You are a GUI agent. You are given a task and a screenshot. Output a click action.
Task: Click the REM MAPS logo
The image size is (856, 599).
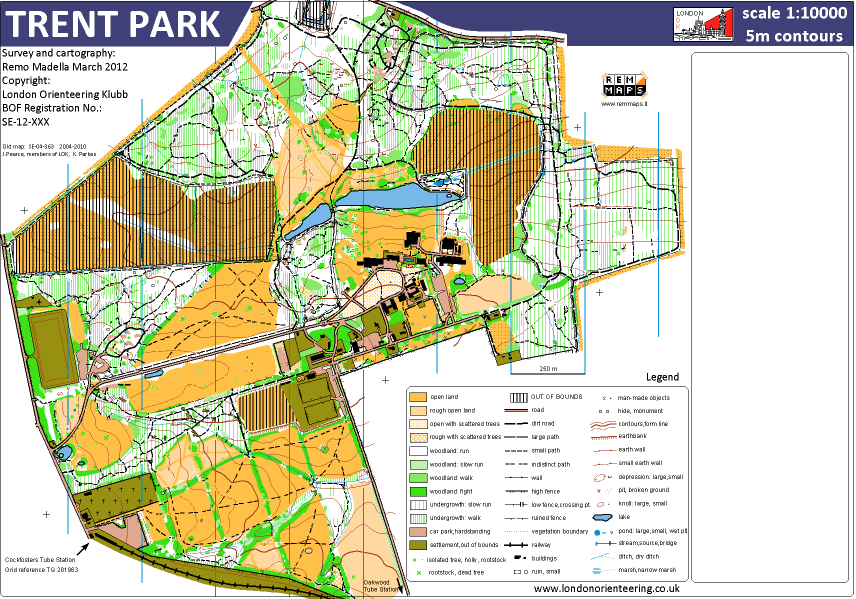(x=623, y=85)
